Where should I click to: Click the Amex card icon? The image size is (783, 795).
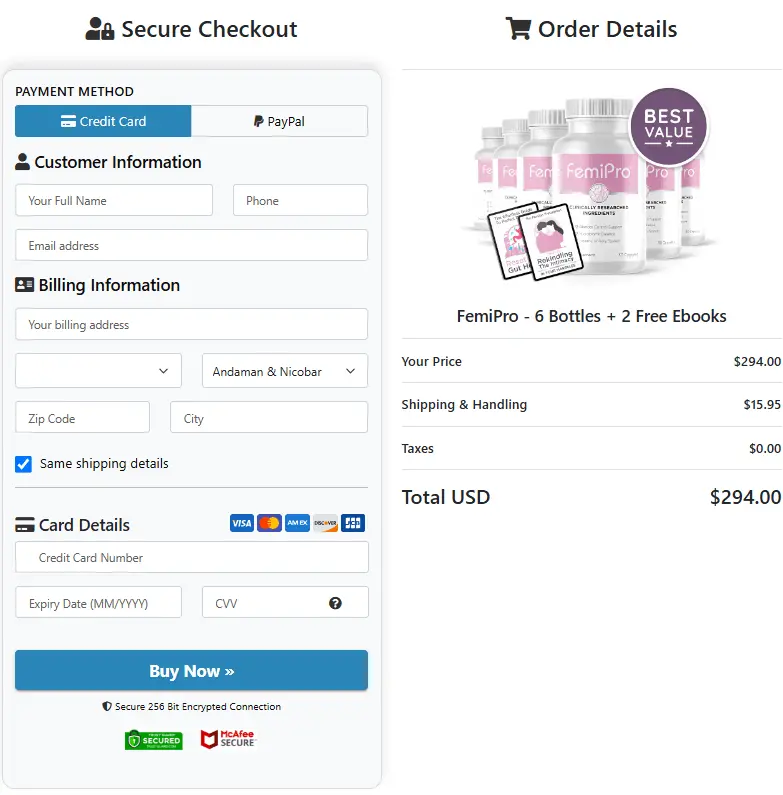tap(297, 523)
